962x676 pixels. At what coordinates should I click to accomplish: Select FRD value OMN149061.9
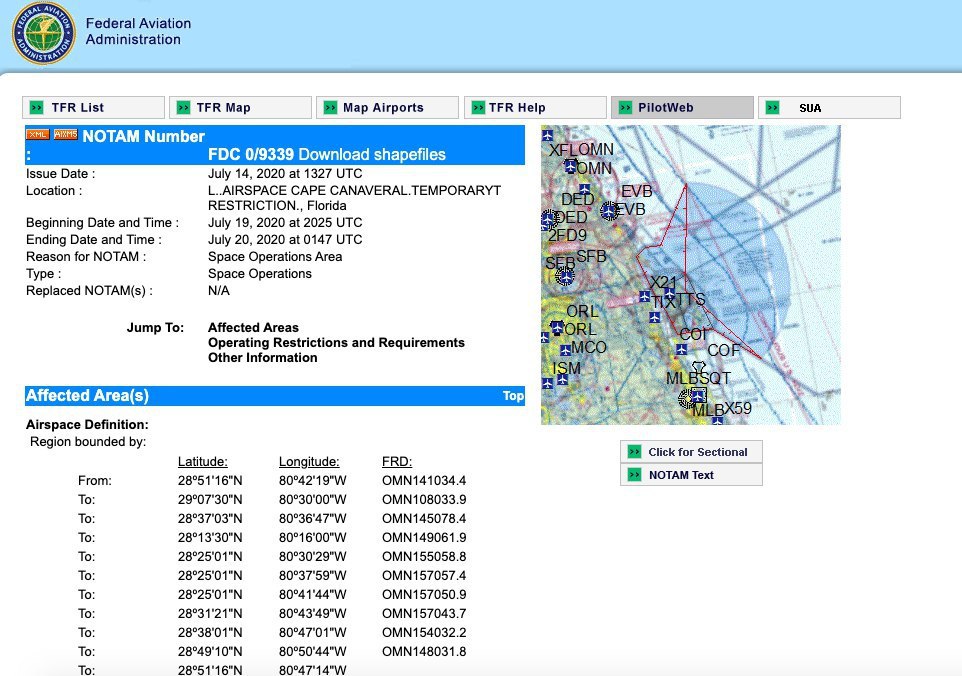424,538
